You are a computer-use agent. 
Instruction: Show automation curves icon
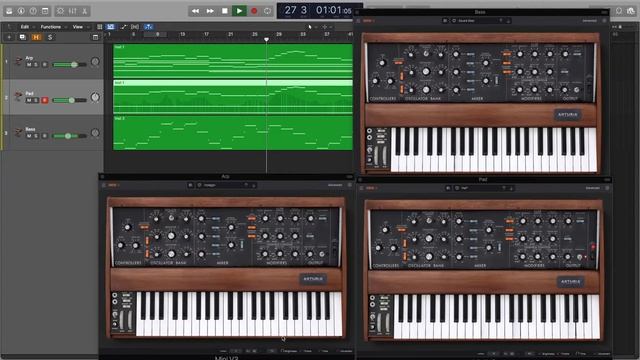point(123,27)
